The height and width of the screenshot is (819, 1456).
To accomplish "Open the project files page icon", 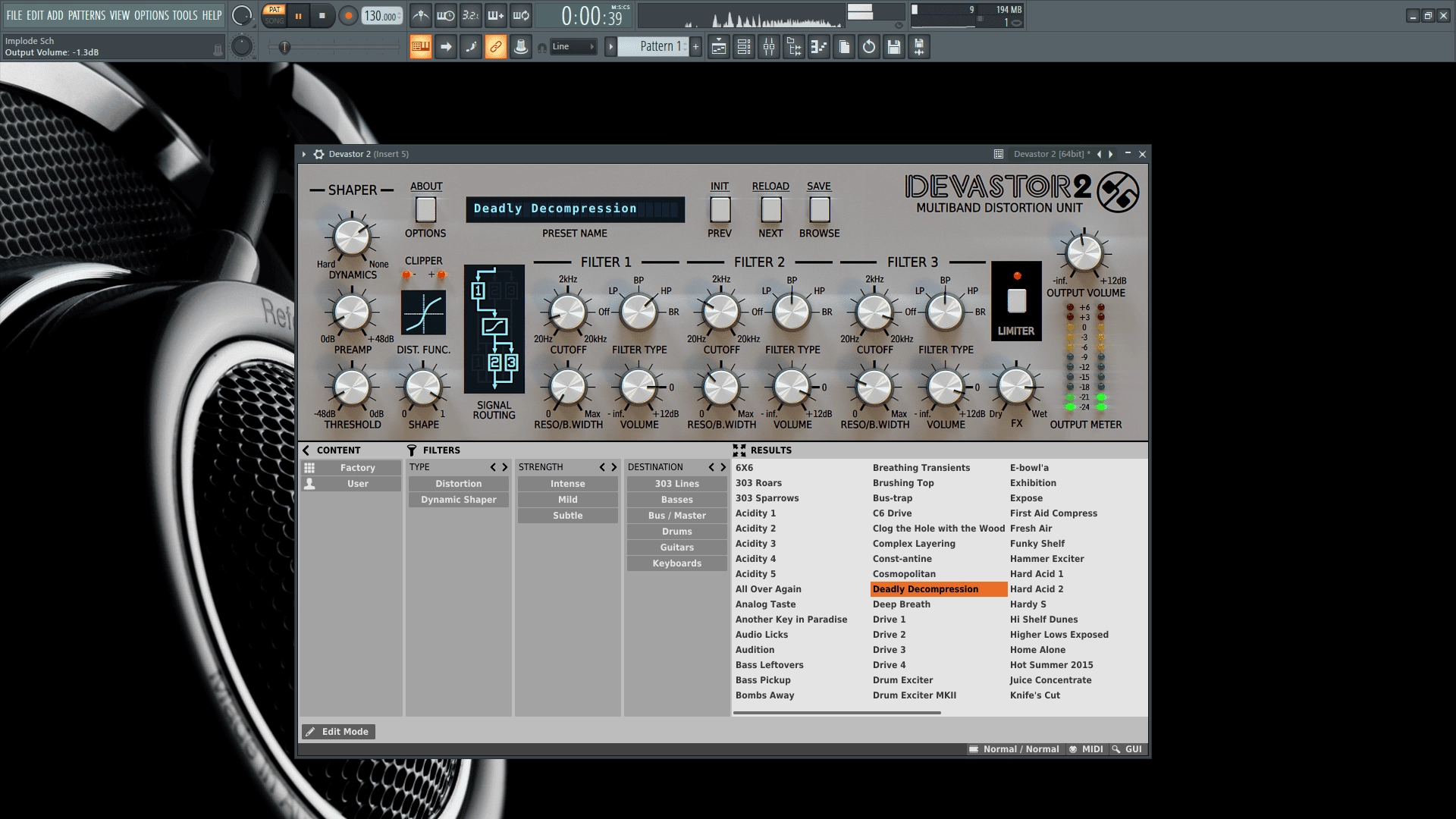I will click(844, 47).
